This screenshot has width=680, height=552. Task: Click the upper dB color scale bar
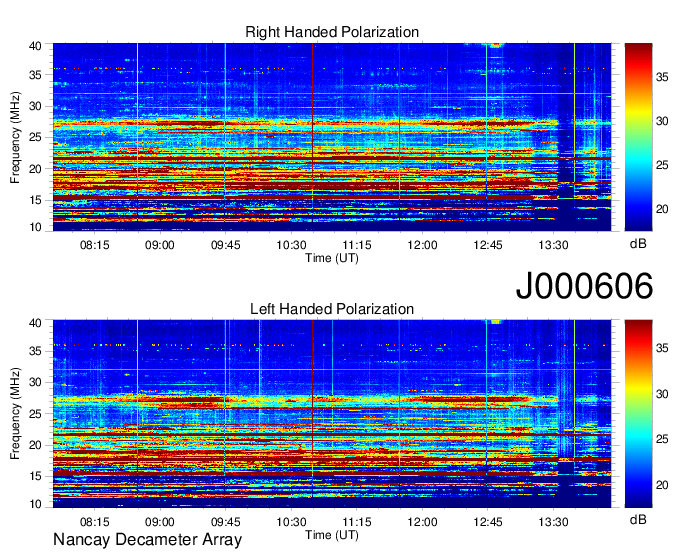638,137
